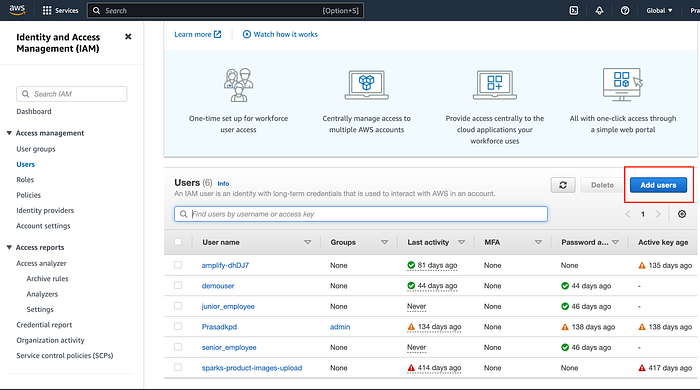Open Service control policies (SCPs)
The width and height of the screenshot is (700, 390).
(65, 356)
